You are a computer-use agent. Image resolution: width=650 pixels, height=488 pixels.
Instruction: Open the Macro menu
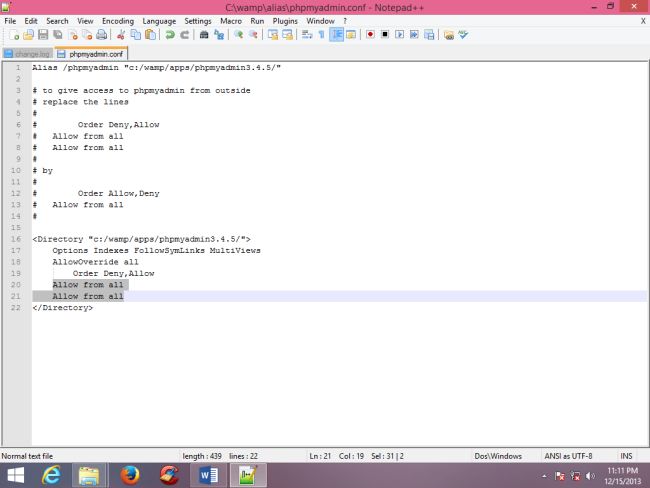(231, 21)
